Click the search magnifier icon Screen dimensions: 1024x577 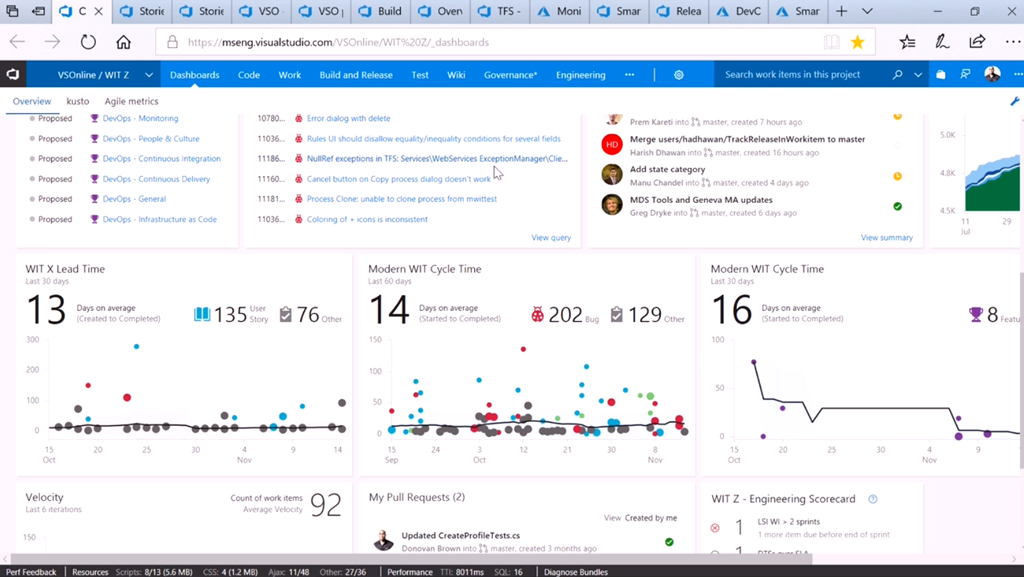pos(897,75)
